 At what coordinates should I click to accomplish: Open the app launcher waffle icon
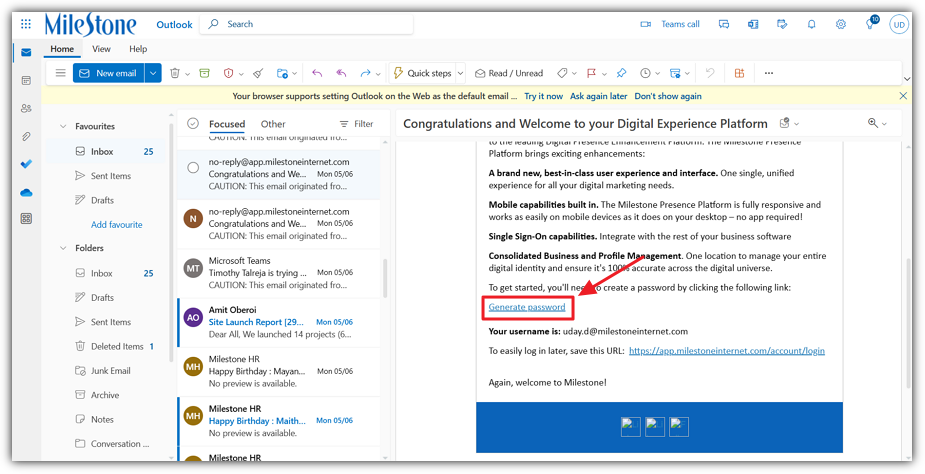point(26,24)
